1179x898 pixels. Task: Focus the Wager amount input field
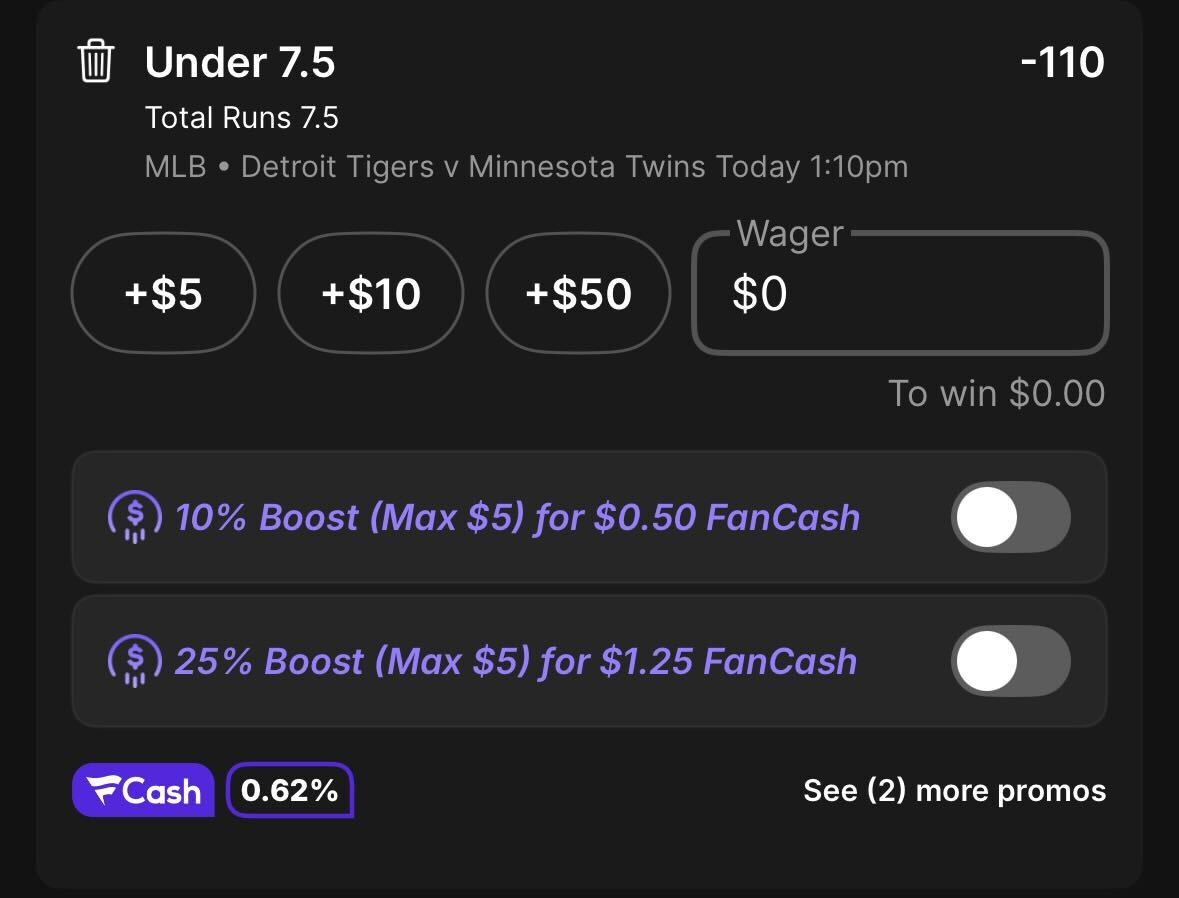(900, 293)
